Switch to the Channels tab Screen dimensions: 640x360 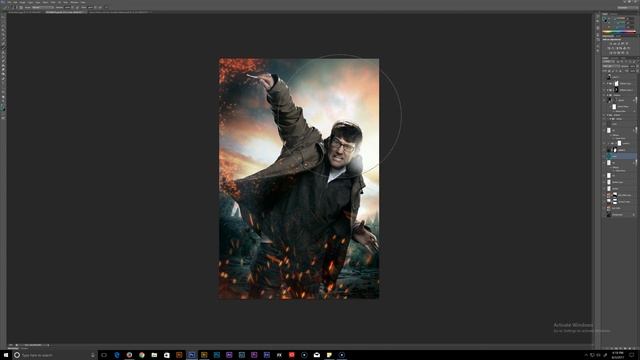613,58
